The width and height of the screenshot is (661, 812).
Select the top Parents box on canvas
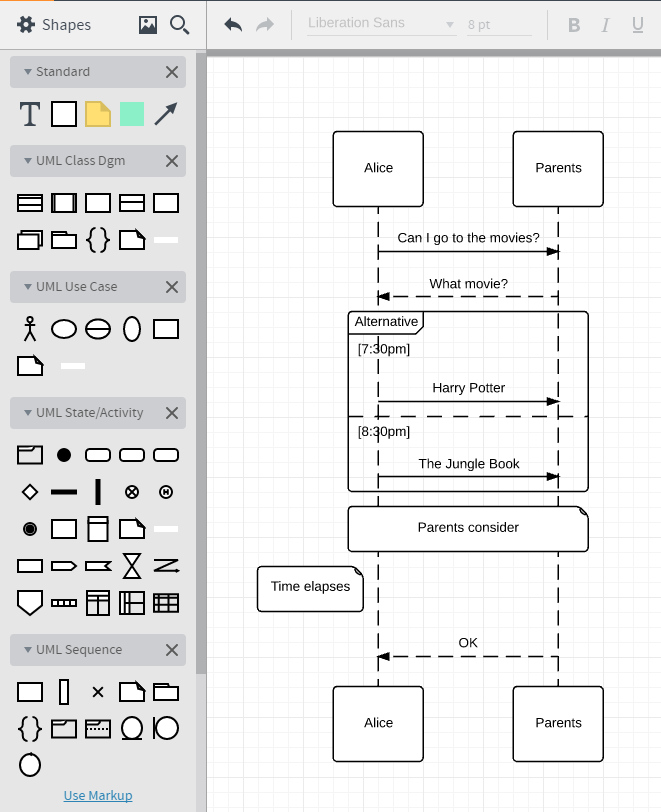(x=558, y=169)
